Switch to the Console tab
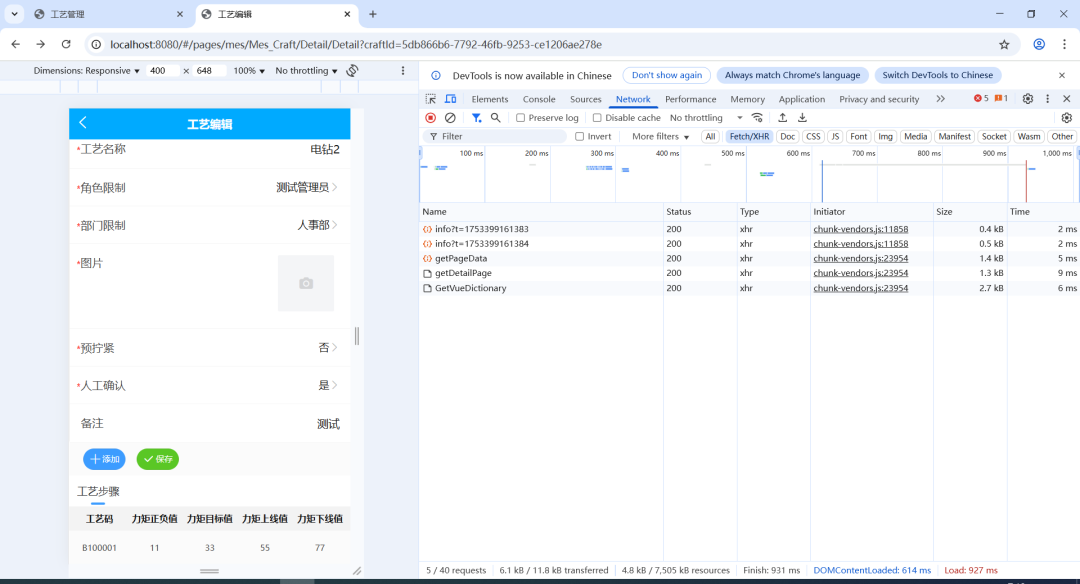This screenshot has height=584, width=1080. click(539, 99)
